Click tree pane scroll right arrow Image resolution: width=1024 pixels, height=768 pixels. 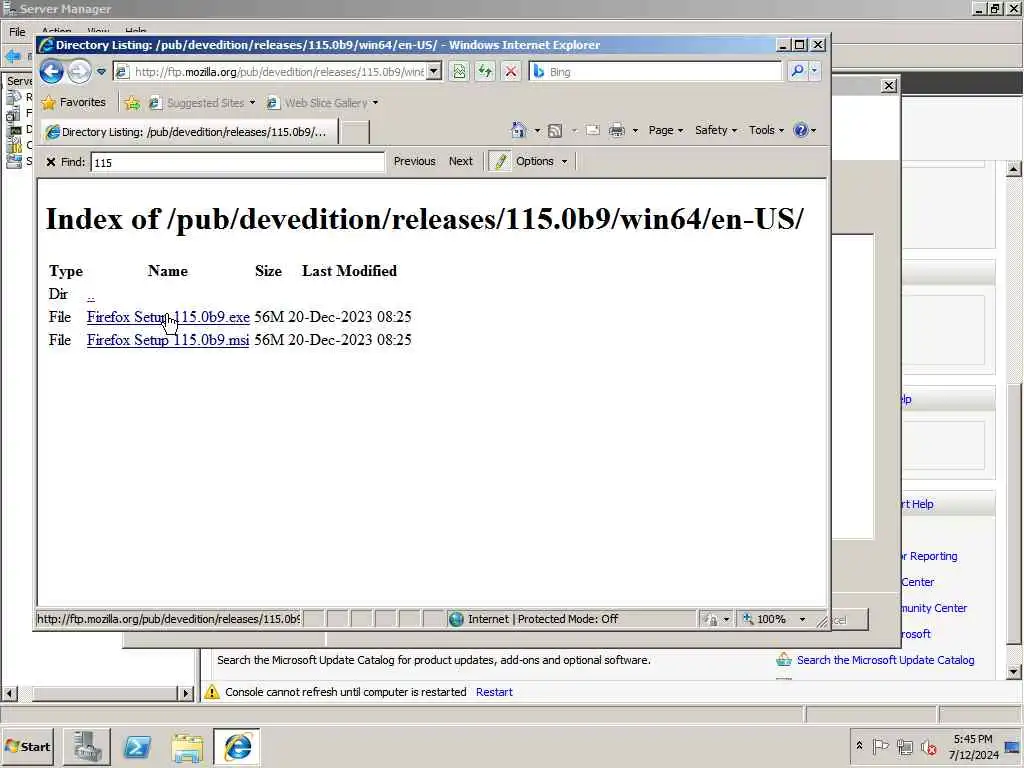pos(187,693)
